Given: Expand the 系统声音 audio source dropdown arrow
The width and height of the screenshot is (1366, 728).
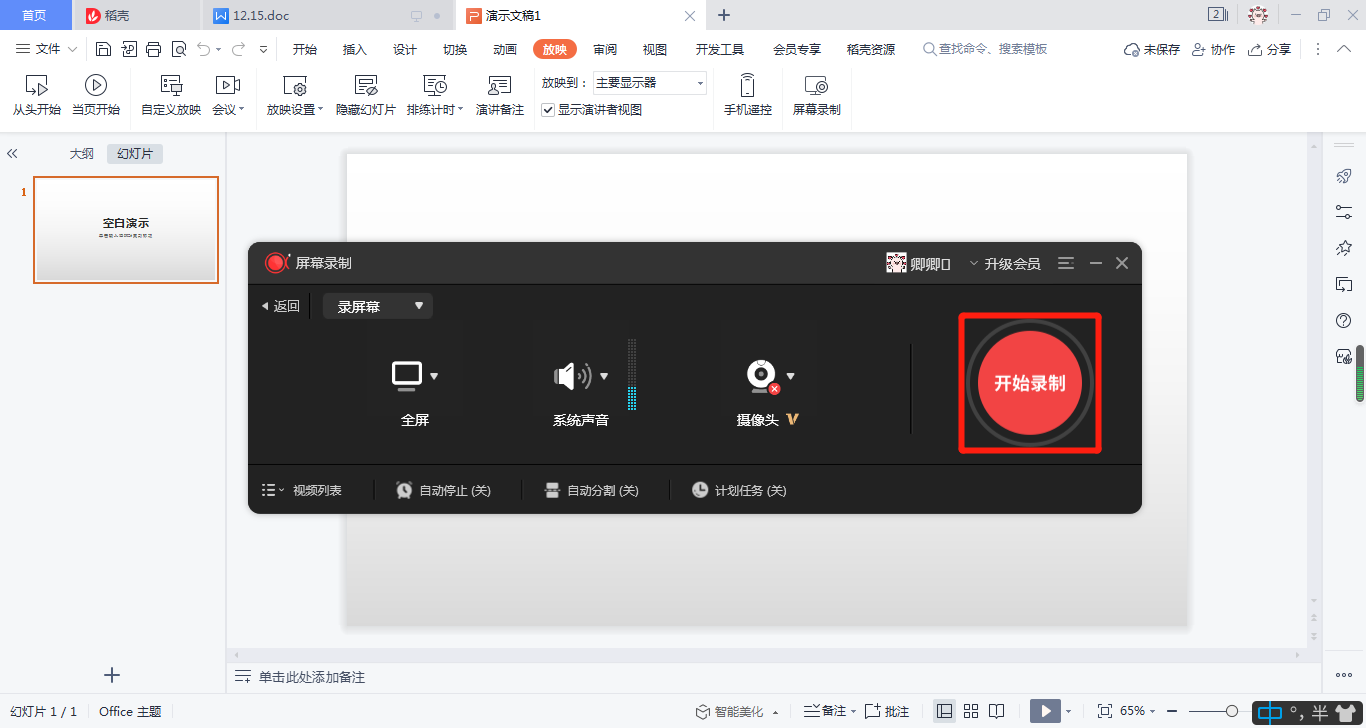Looking at the screenshot, I should pos(604,376).
